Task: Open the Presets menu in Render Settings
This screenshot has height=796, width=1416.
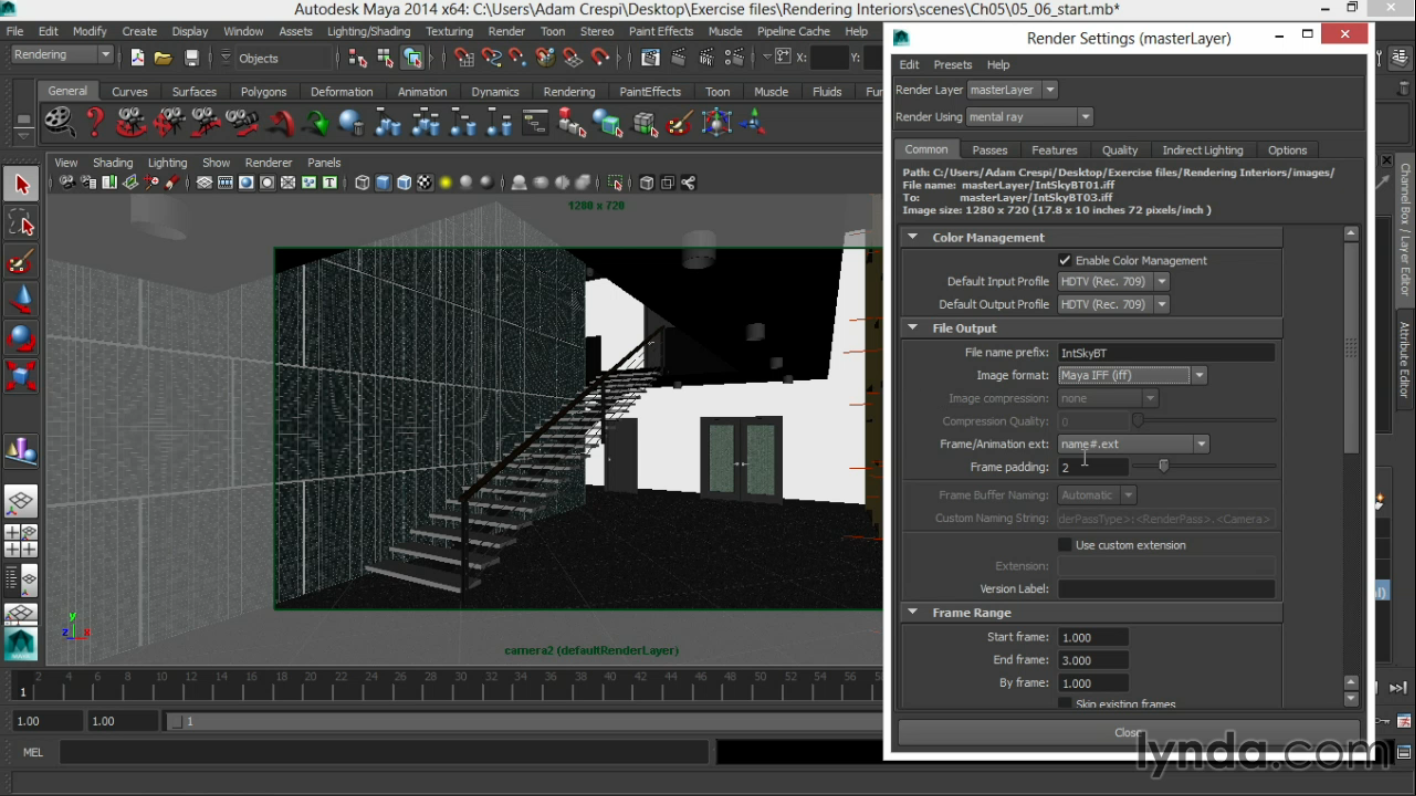Action: point(952,65)
